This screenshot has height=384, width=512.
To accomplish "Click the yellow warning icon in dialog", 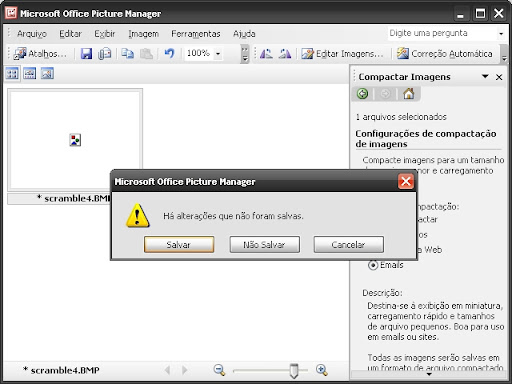I will pyautogui.click(x=138, y=216).
